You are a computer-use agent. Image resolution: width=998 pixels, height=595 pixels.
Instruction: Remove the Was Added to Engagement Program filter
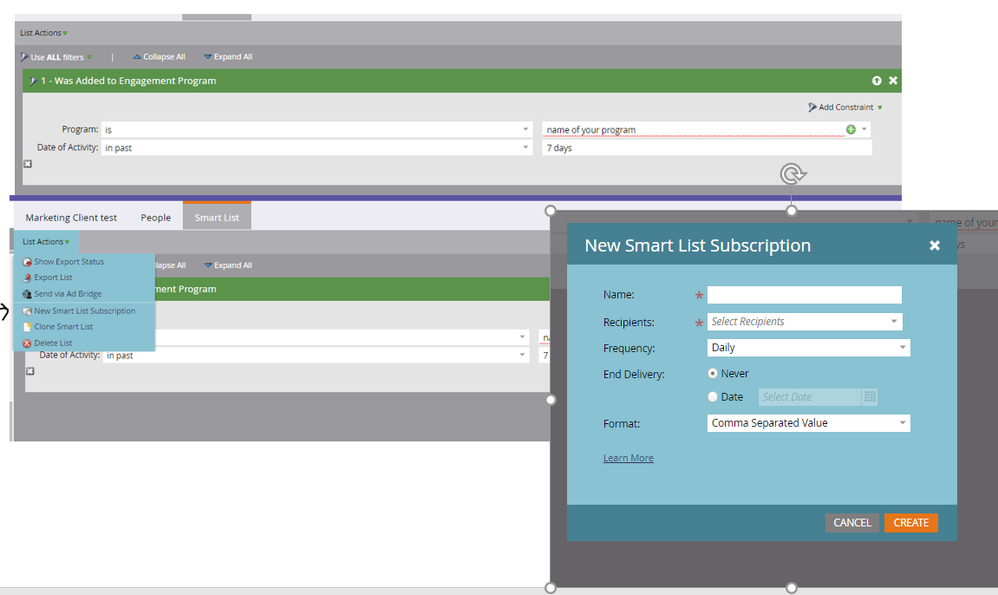click(x=893, y=80)
